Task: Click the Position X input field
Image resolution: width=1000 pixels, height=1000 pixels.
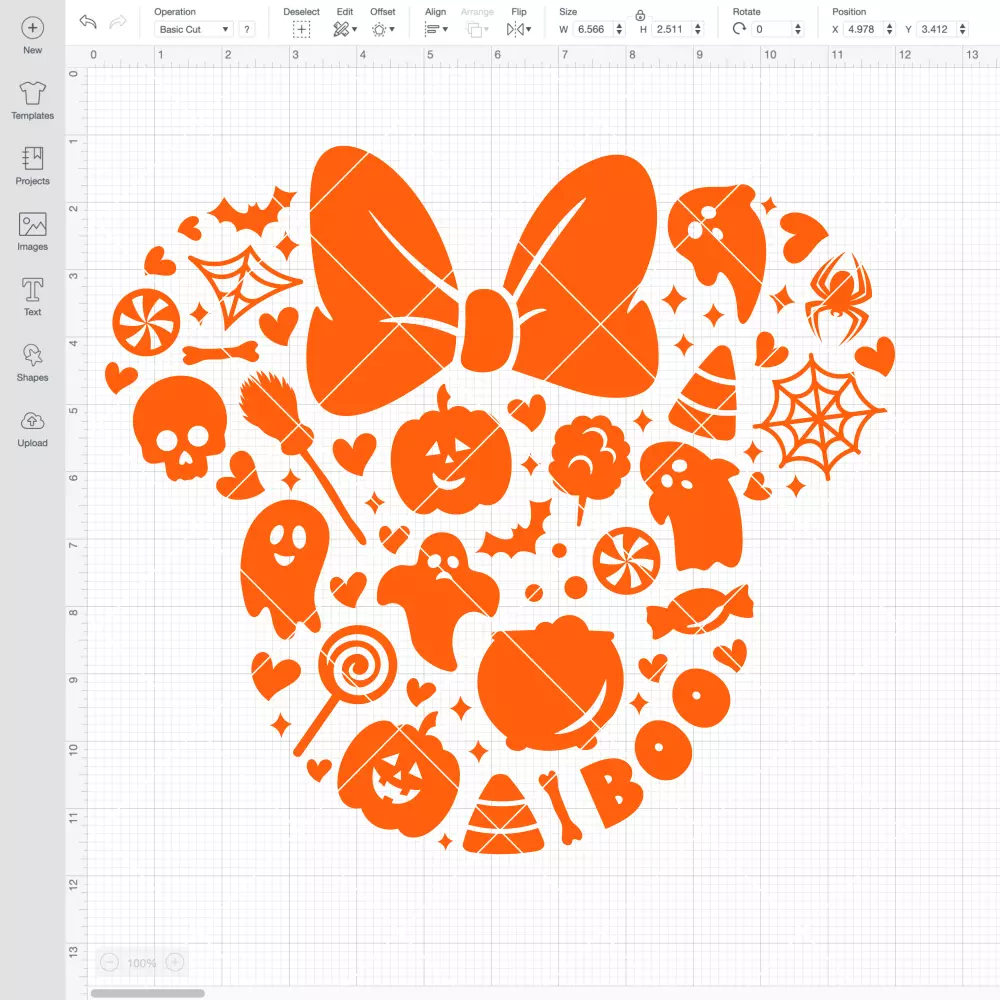Action: 863,29
